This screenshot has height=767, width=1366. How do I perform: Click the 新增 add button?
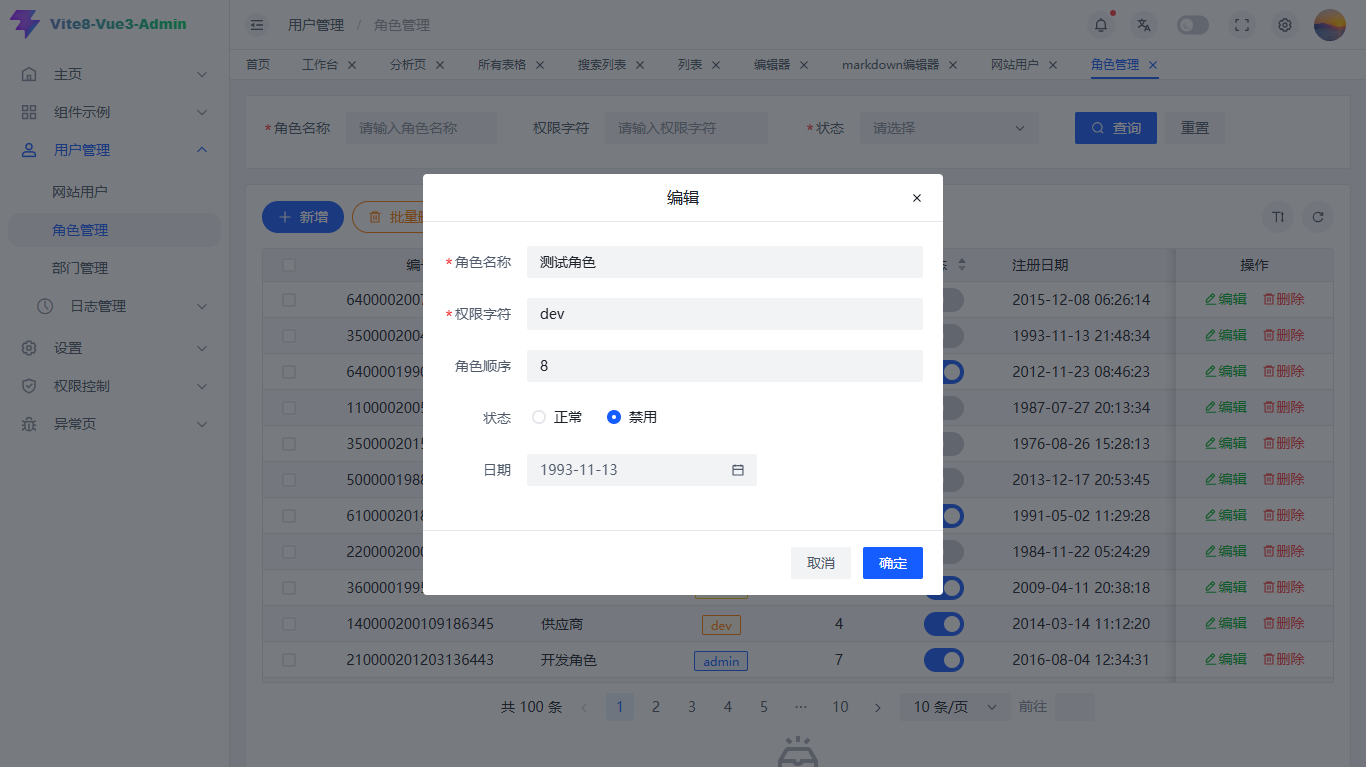pos(303,217)
